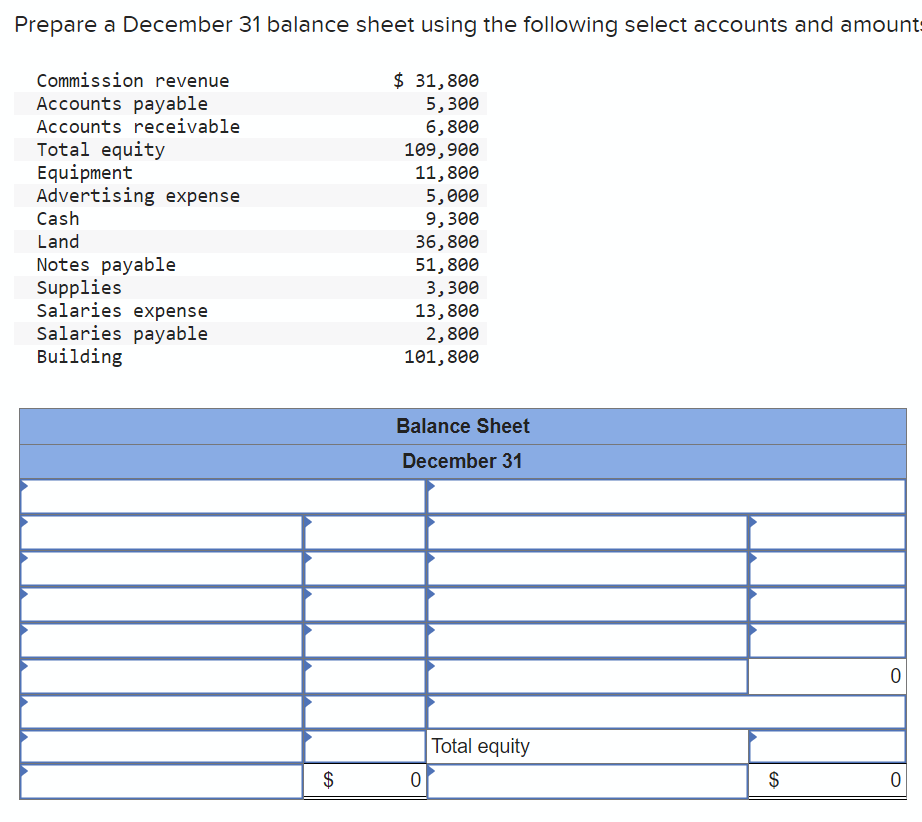Select the Building row in the account list
The width and height of the screenshot is (922, 822).
coord(80,356)
